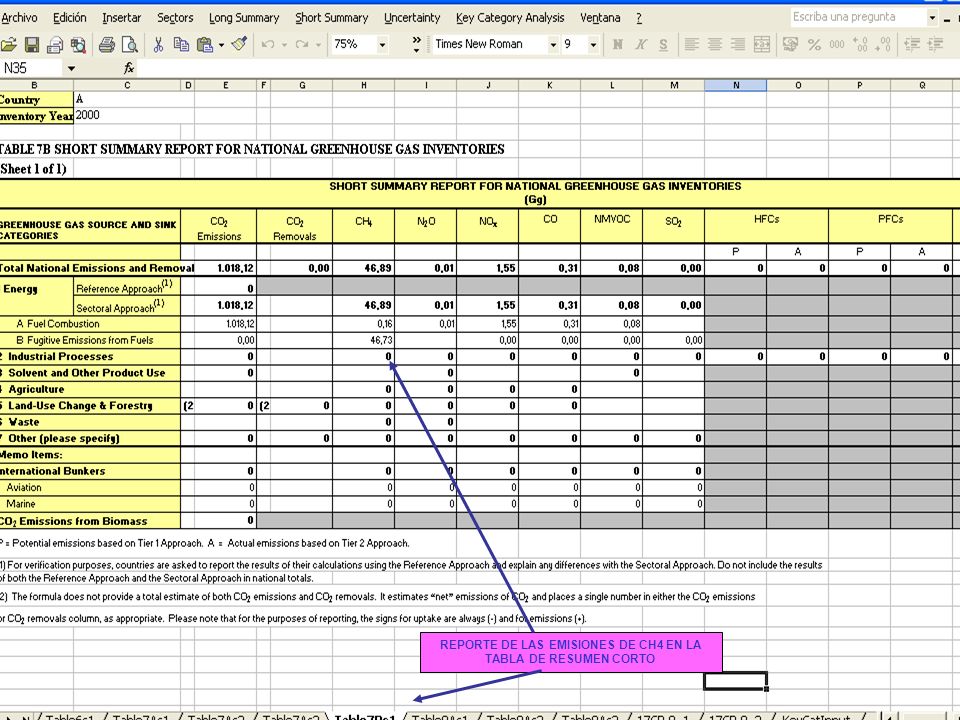Select the '46,73' fugitive CH4 cell

[x=364, y=340]
